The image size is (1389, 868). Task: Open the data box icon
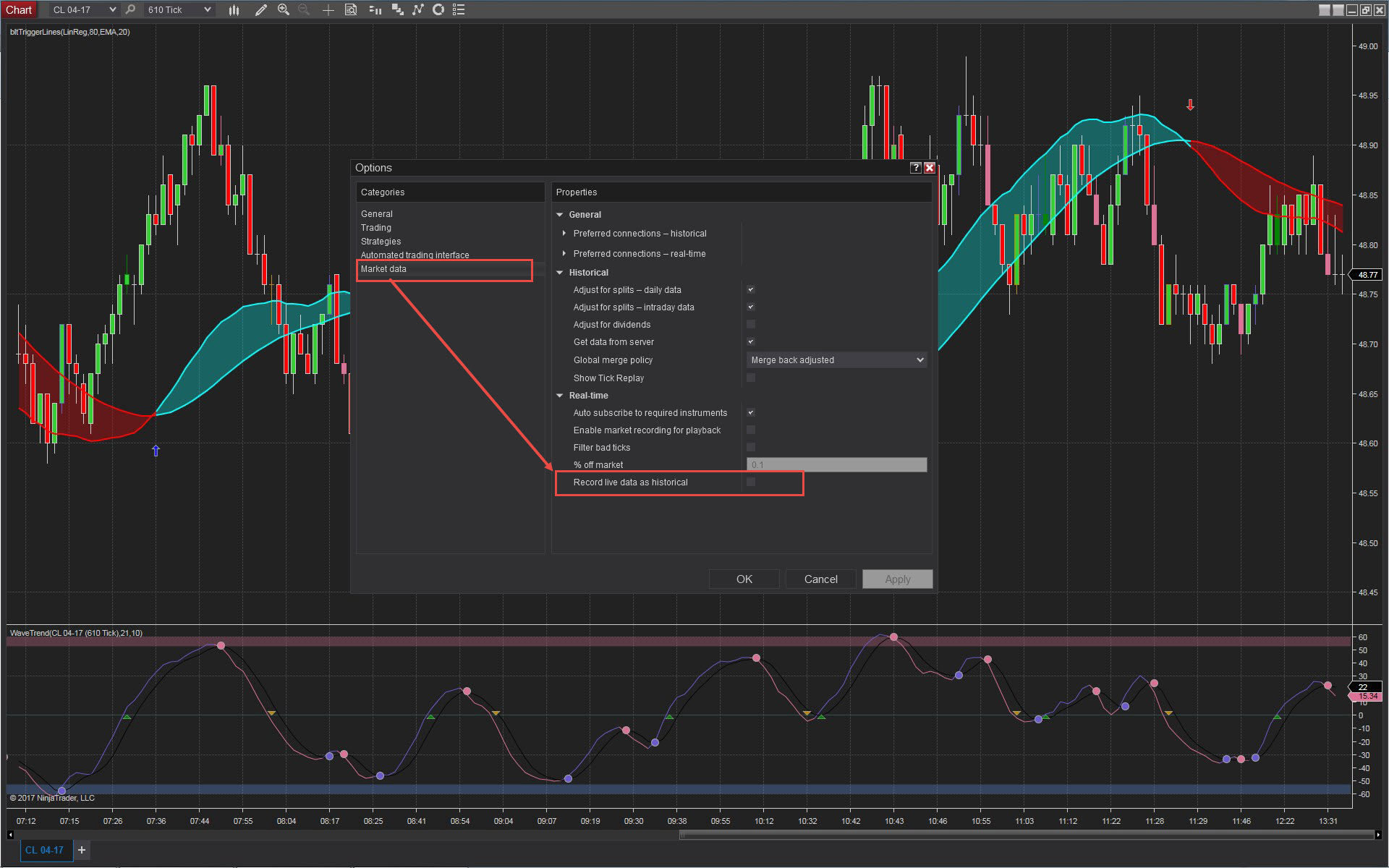click(x=351, y=10)
